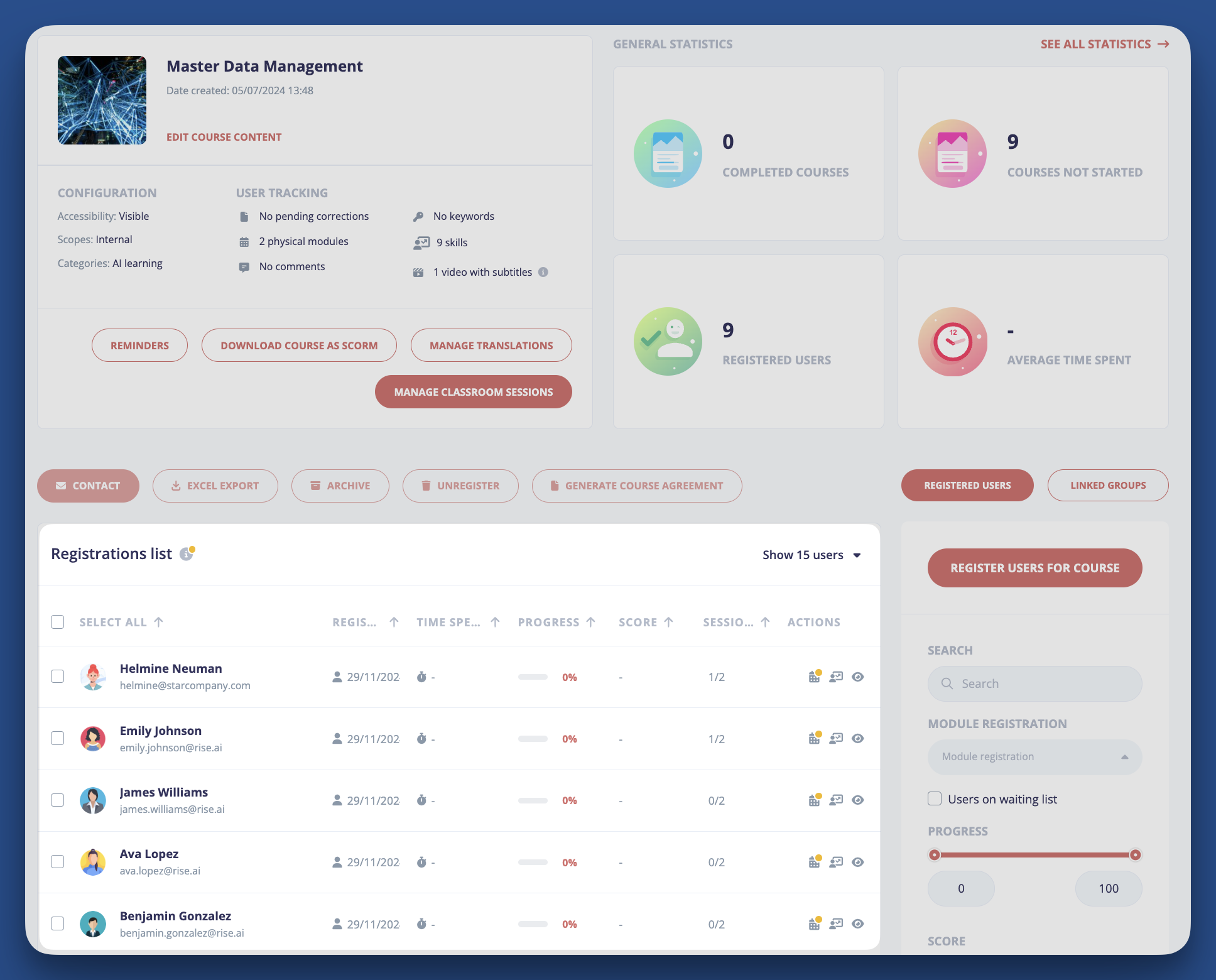Open Benjamin Gonzalez's skills icon
Viewport: 1216px width, 980px height.
(835, 924)
